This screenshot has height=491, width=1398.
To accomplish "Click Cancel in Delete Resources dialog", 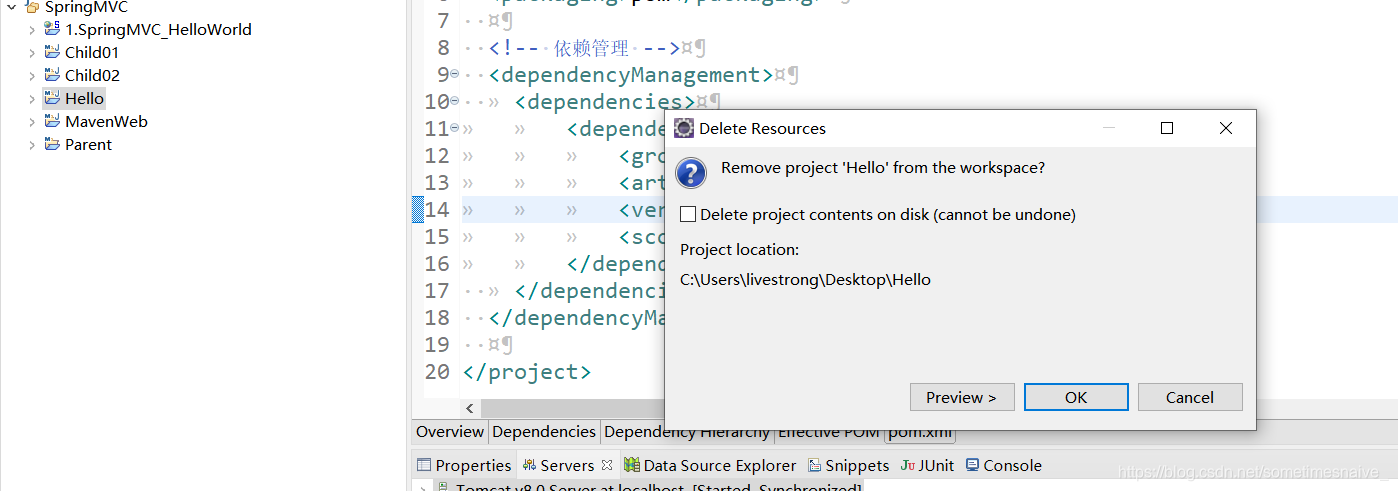I will 1190,397.
